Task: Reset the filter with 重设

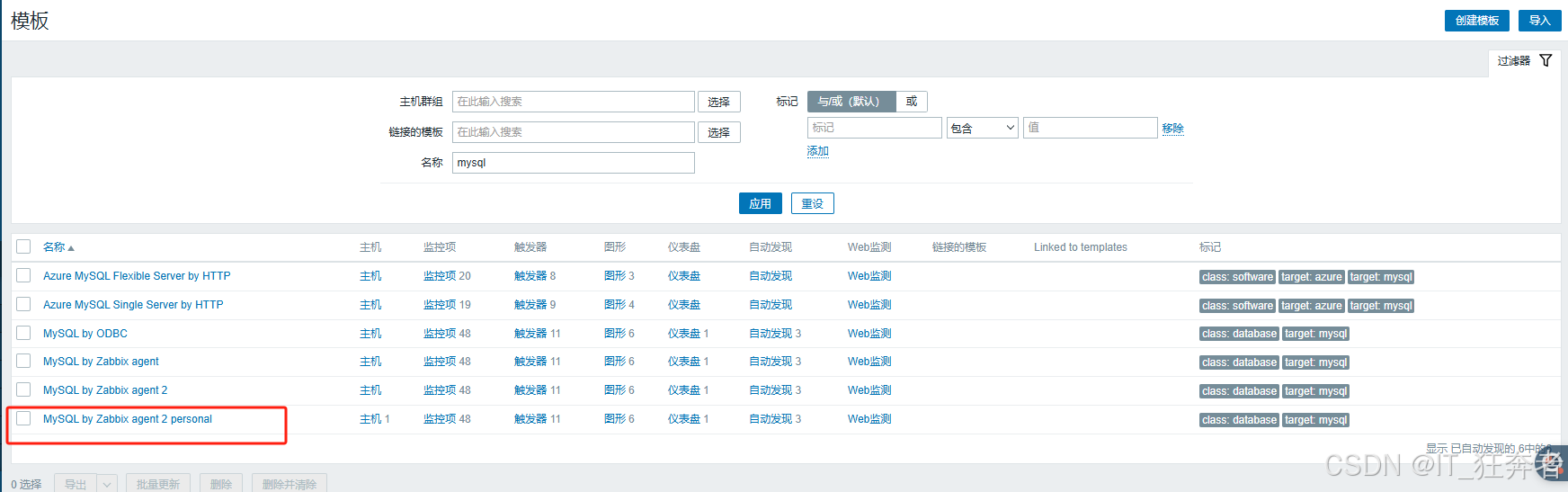Action: click(812, 203)
